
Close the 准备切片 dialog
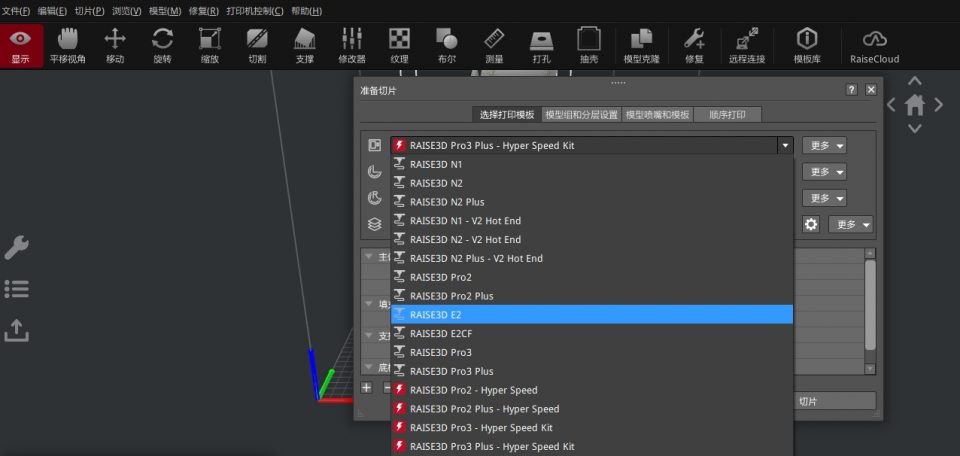[x=871, y=90]
